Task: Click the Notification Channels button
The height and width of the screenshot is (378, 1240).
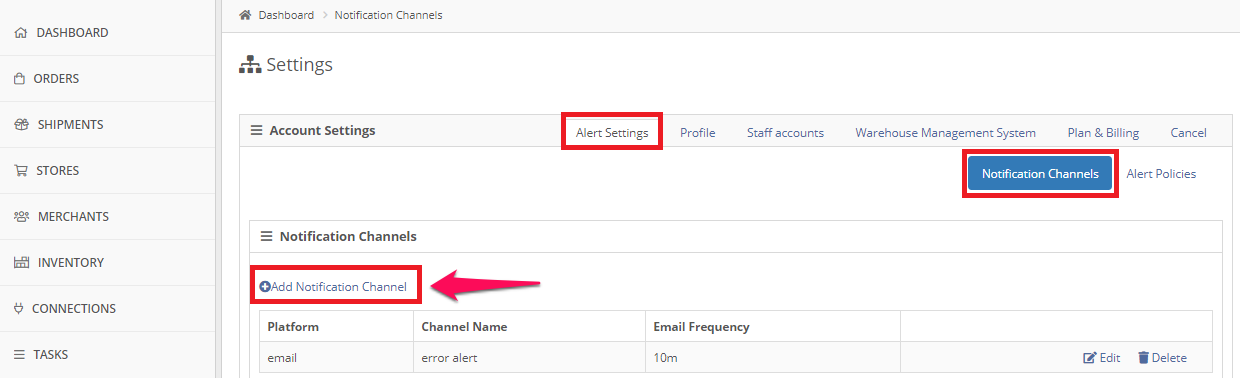Action: click(x=1040, y=173)
